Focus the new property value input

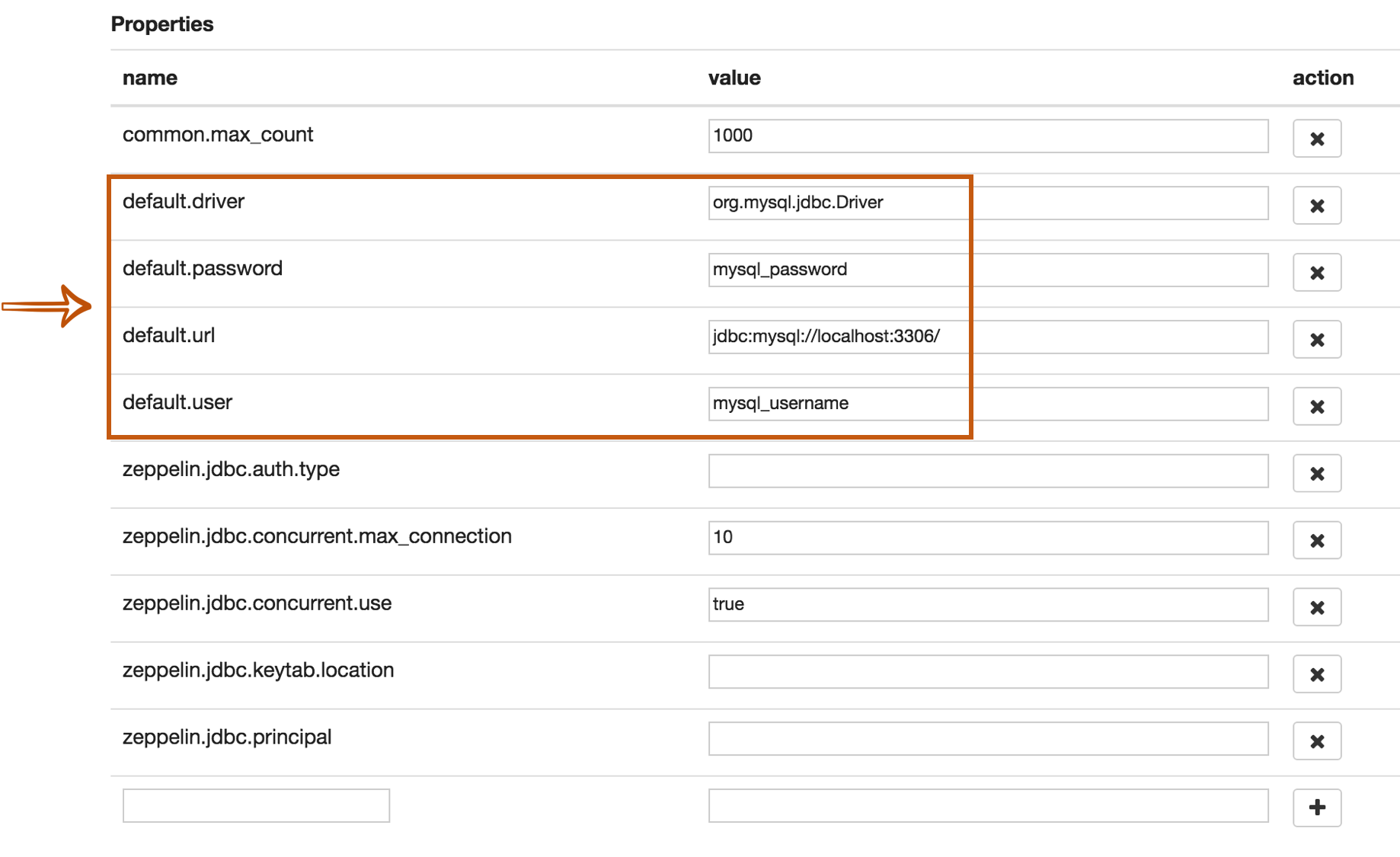[x=987, y=806]
